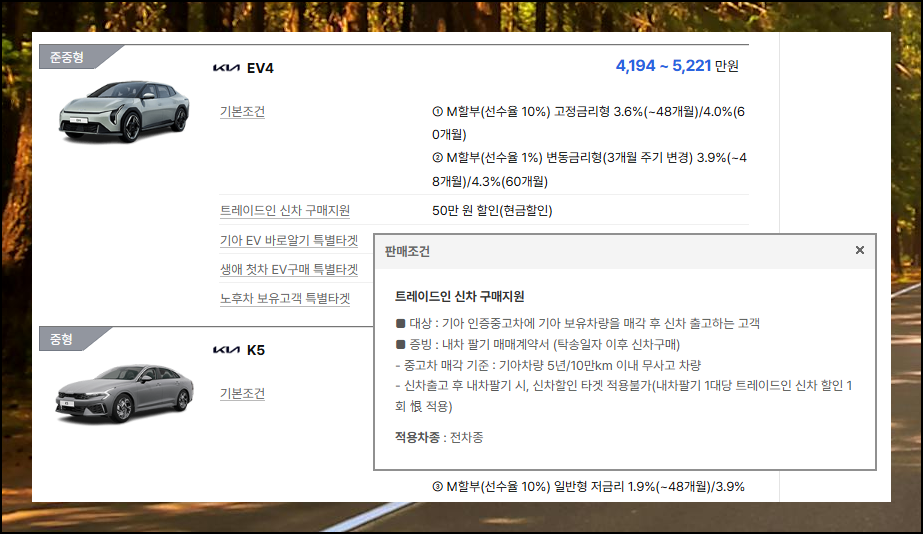923x534 pixels.
Task: Open the EV4 기본조건 link
Action: 243,111
